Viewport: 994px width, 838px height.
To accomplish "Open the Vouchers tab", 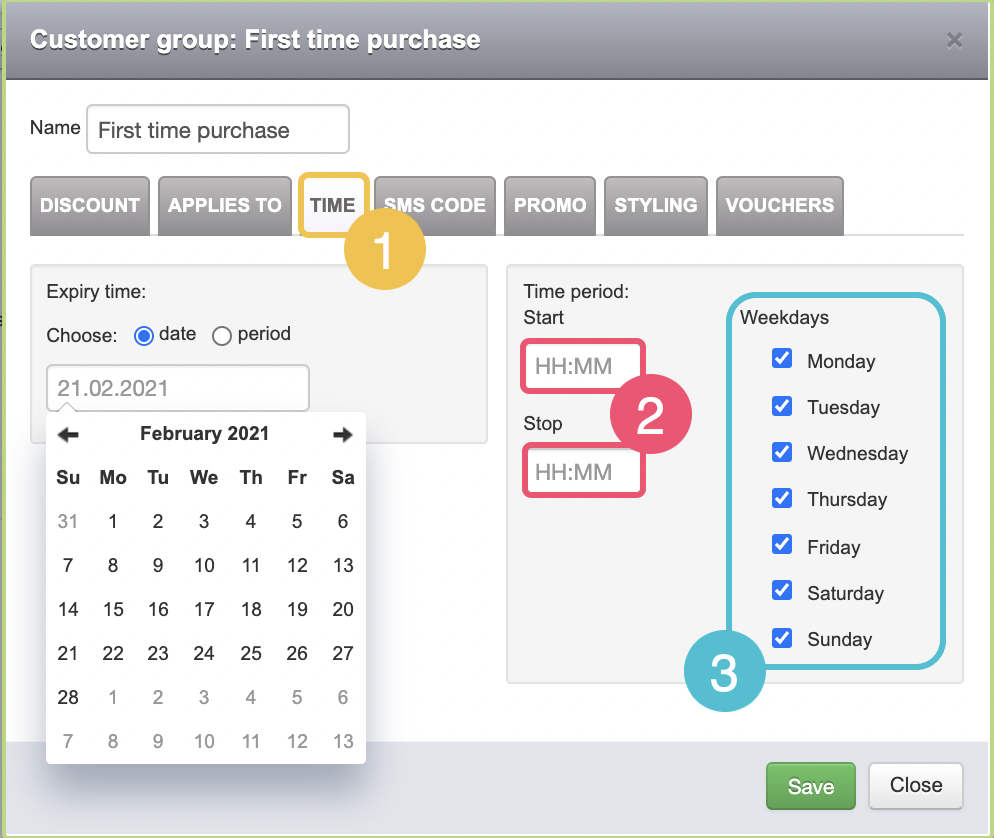I will click(x=780, y=205).
